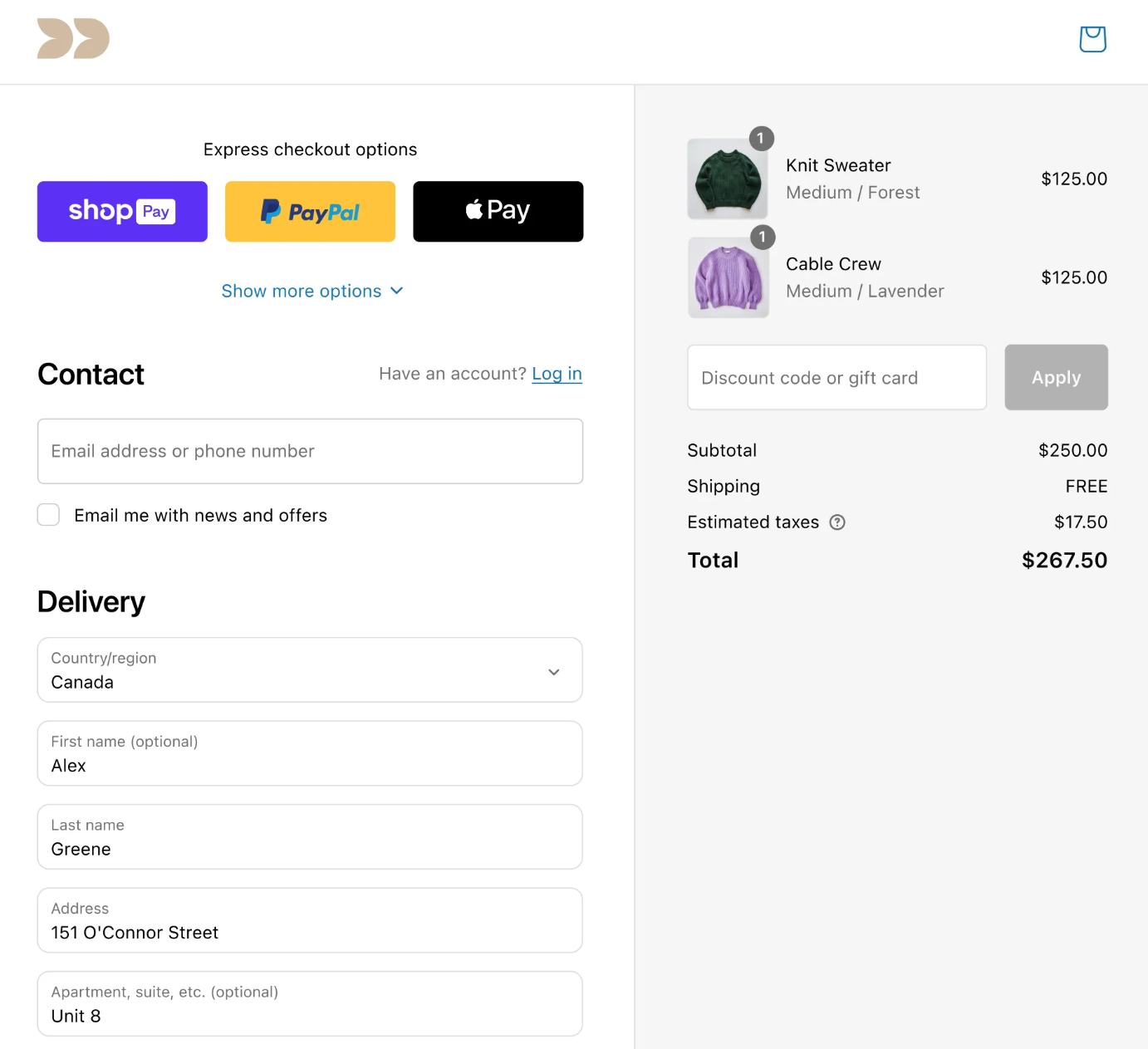Viewport: 1148px width, 1049px height.
Task: Click the FREE shipping value
Action: pyautogui.click(x=1087, y=486)
